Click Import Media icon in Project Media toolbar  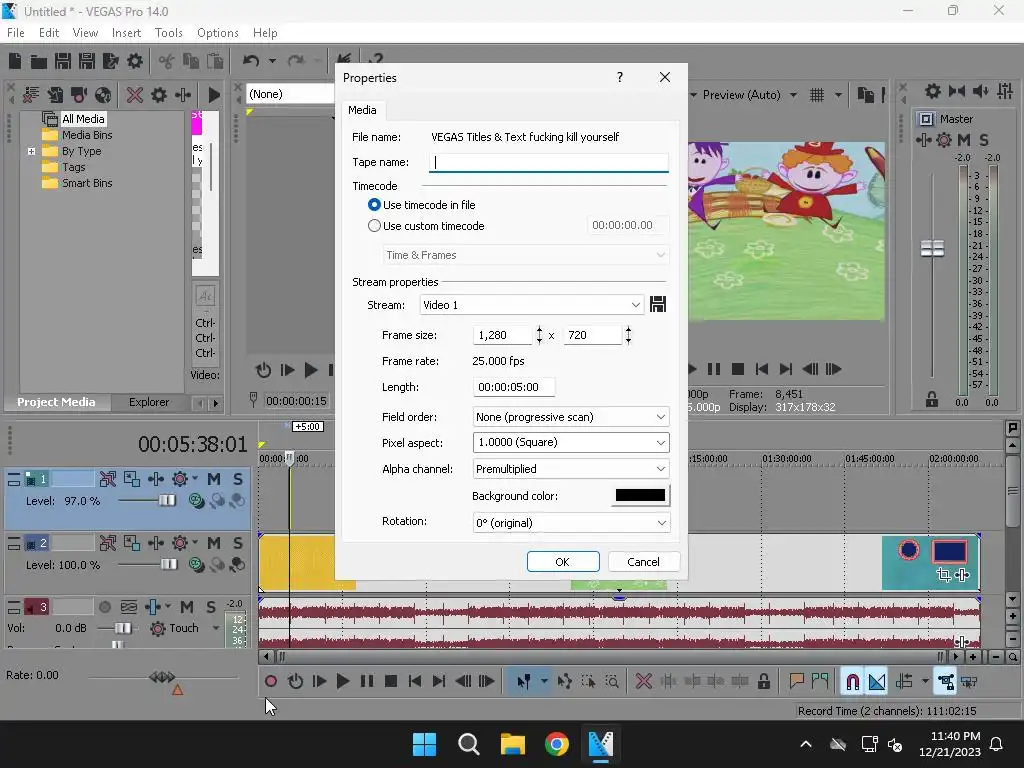55,95
